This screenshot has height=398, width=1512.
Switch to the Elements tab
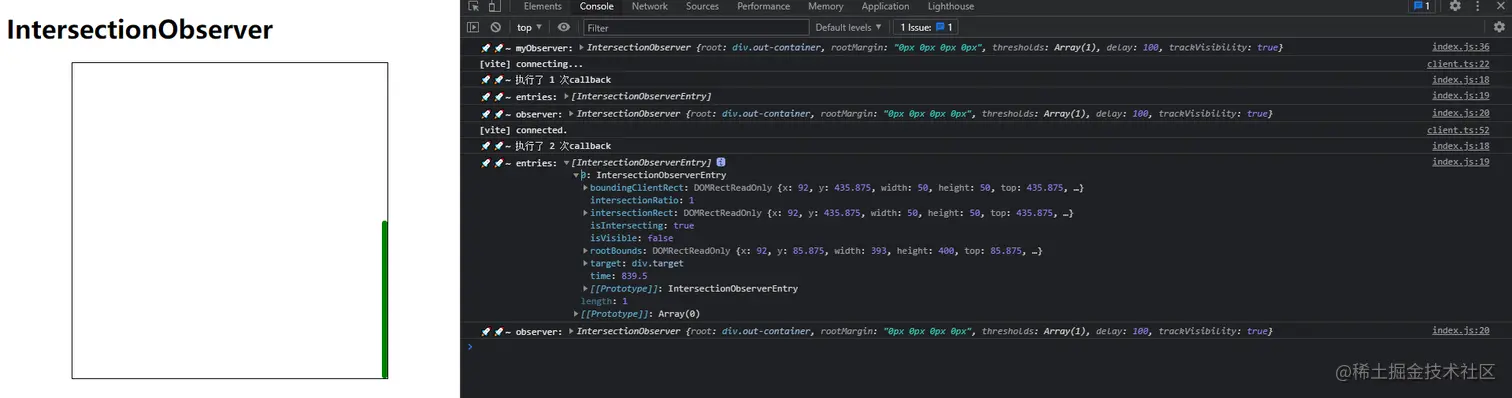(x=543, y=6)
